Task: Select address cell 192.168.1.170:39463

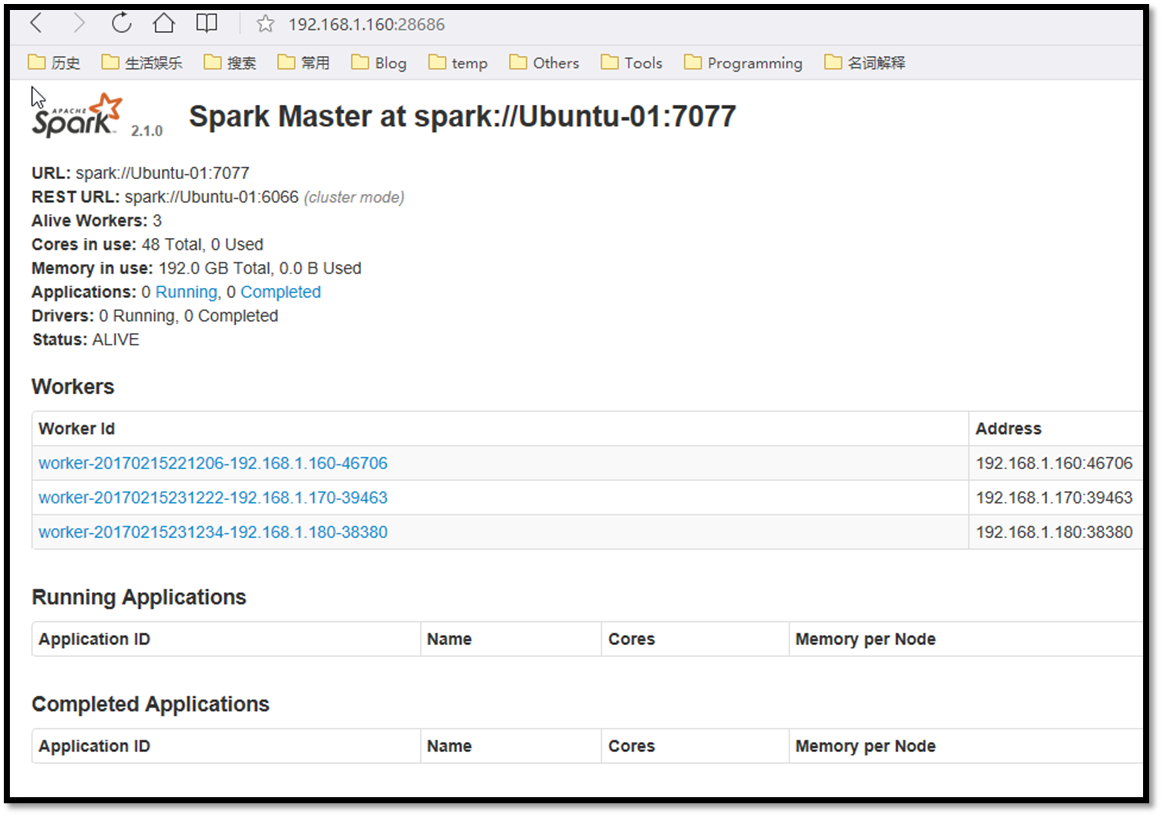Action: (x=1054, y=497)
